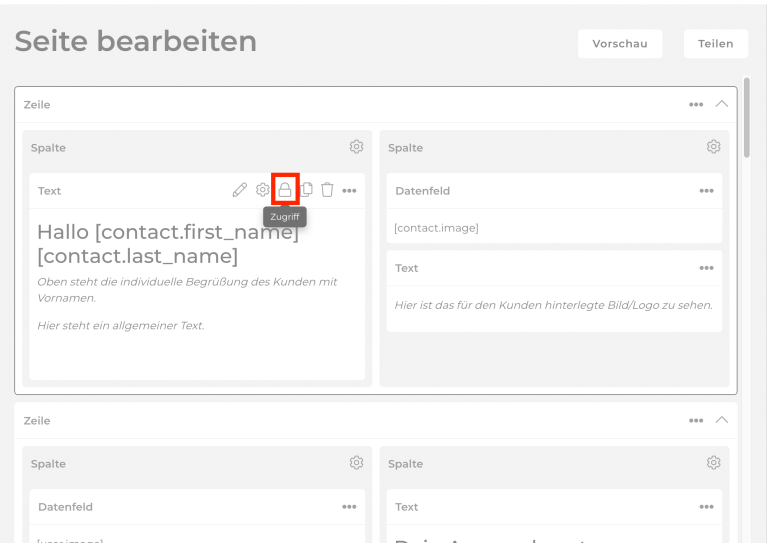Open more options menu of first Zeile
The height and width of the screenshot is (543, 768).
696,105
